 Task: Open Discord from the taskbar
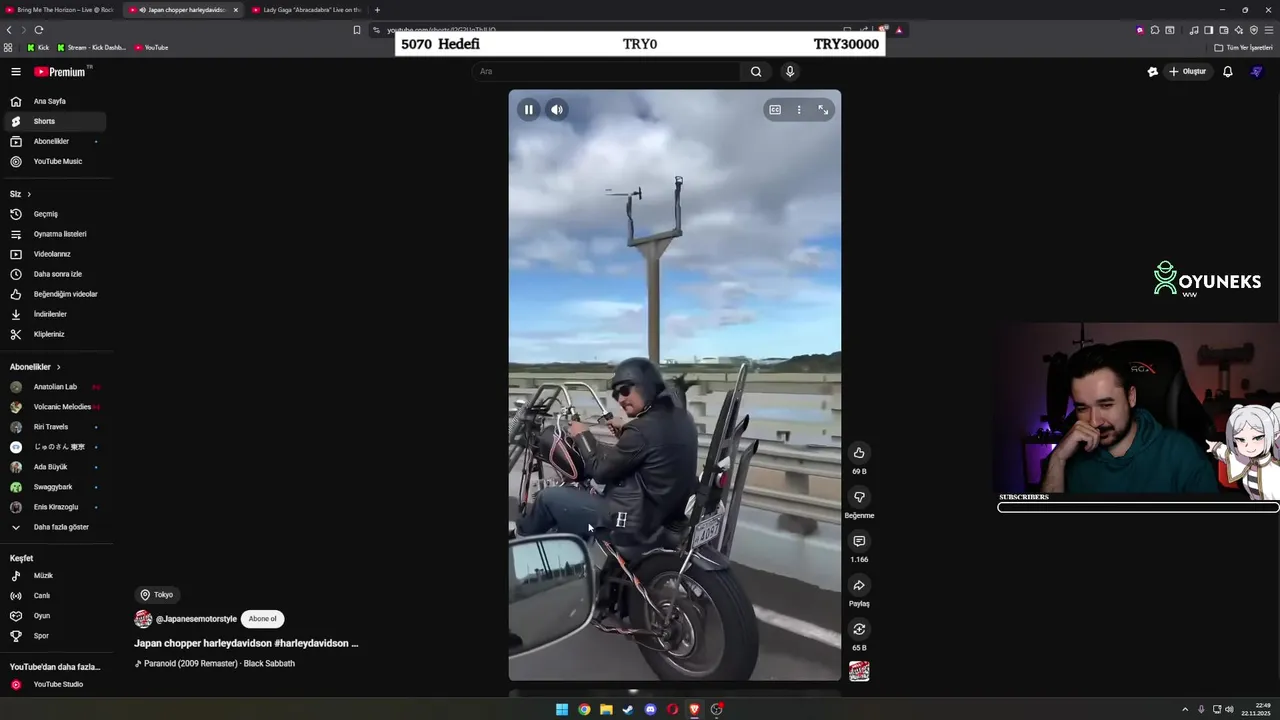(650, 710)
